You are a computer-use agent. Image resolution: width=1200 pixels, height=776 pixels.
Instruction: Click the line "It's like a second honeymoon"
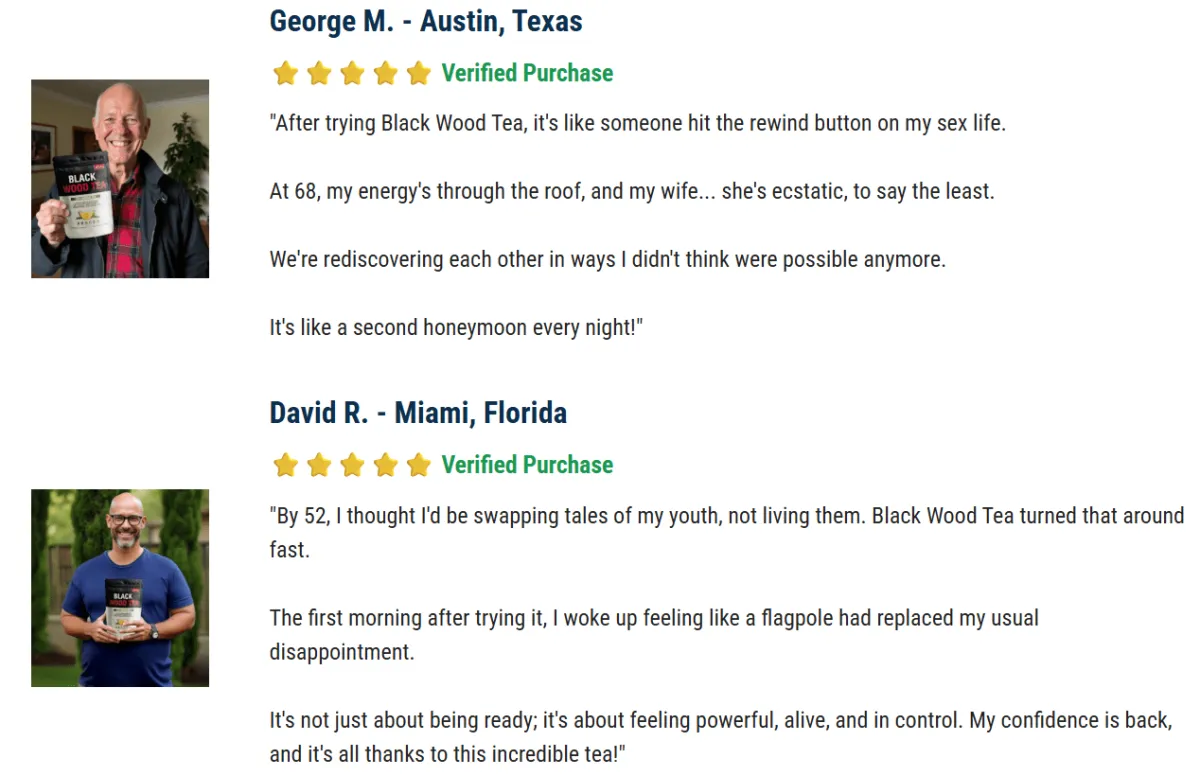pos(456,327)
